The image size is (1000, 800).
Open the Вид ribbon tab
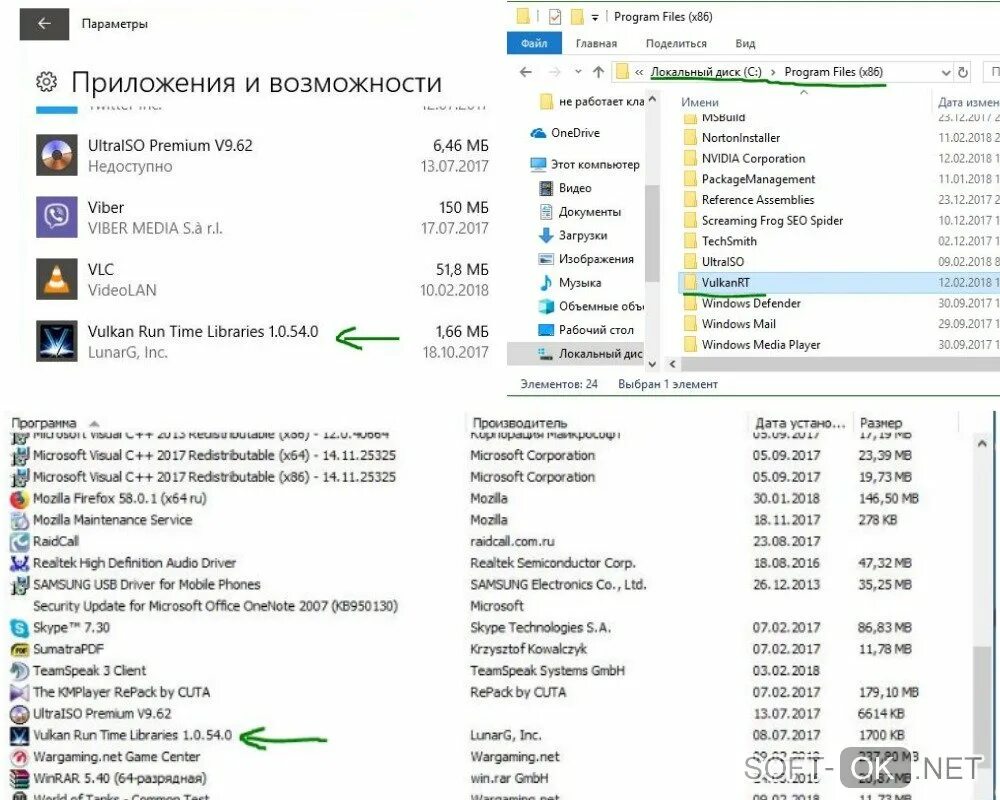click(745, 43)
